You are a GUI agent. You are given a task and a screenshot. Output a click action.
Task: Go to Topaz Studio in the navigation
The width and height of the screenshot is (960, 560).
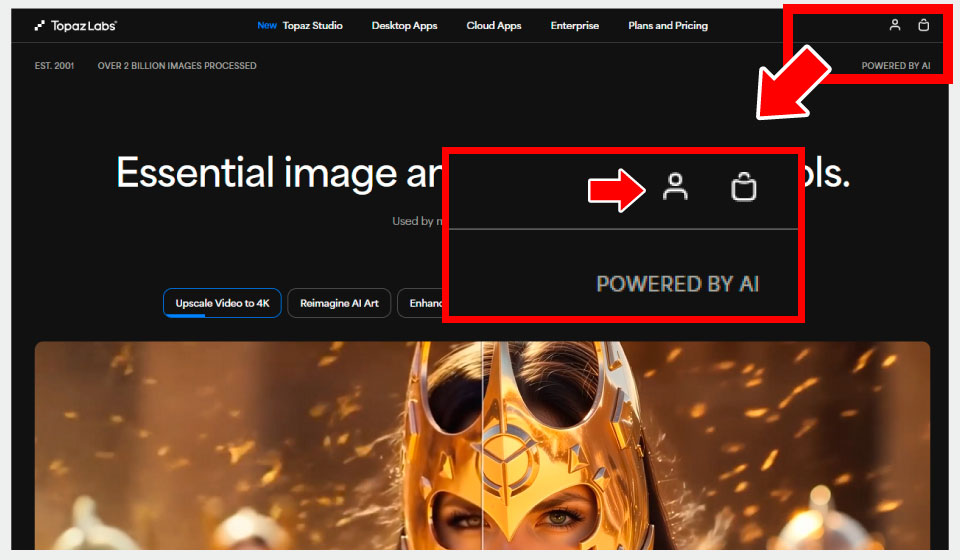point(312,26)
